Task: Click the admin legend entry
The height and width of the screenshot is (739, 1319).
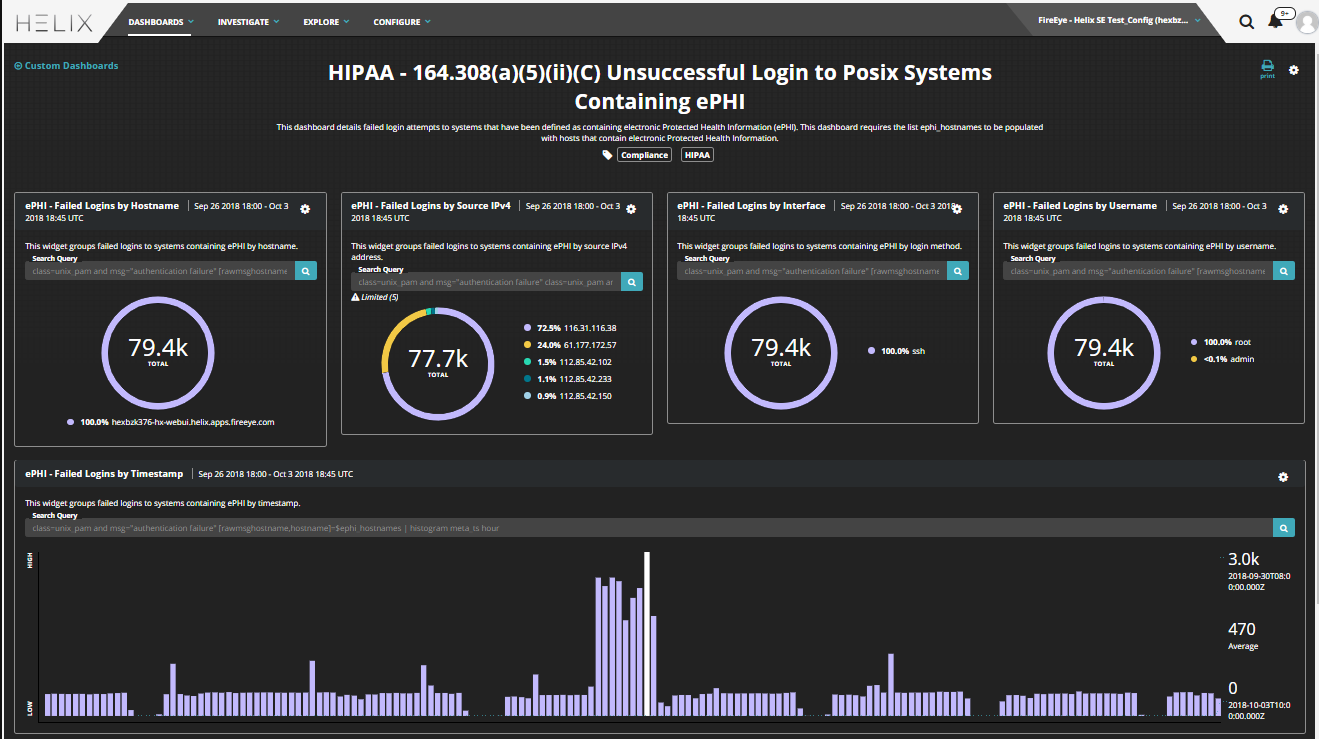Action: pos(1222,359)
